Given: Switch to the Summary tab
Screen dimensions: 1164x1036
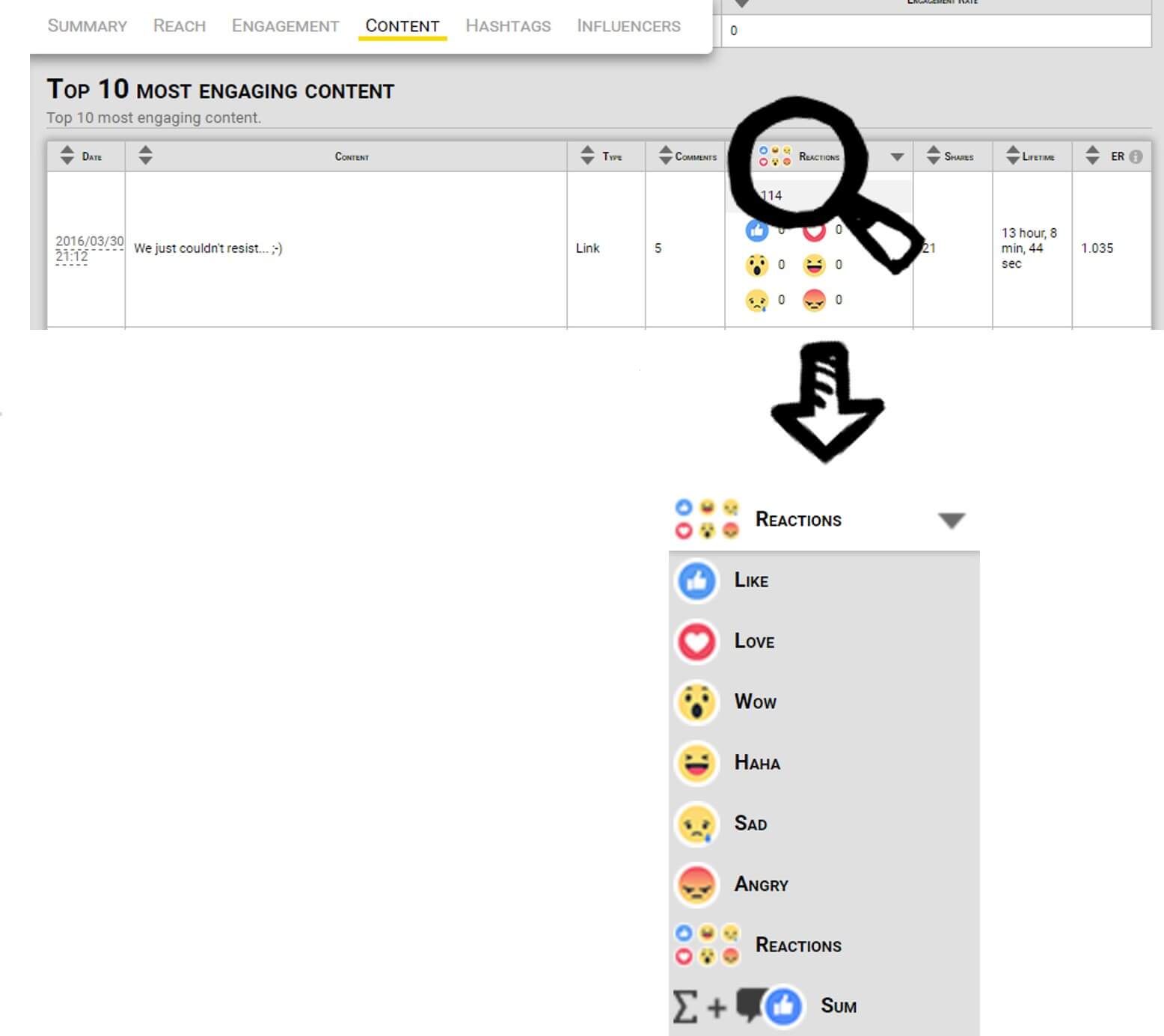Looking at the screenshot, I should [87, 25].
